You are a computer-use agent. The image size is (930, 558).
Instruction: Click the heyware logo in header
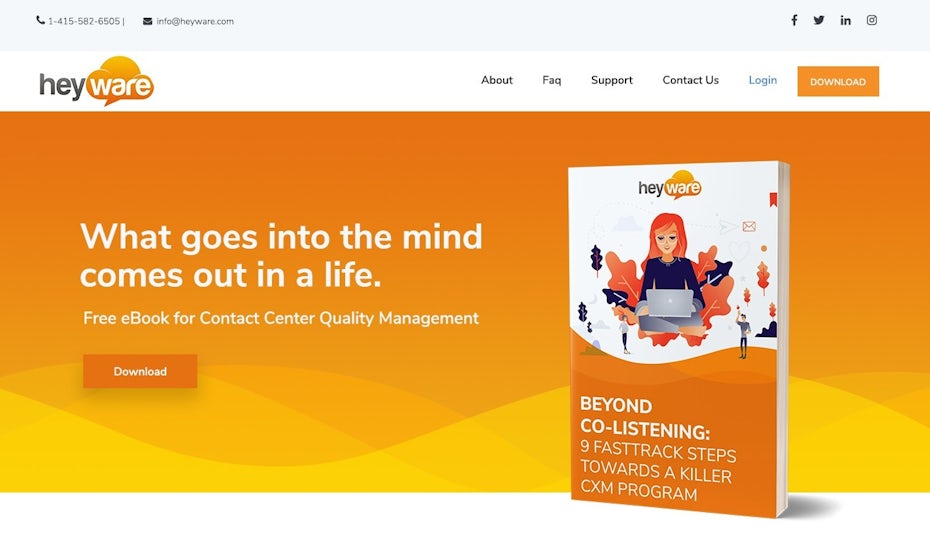pyautogui.click(x=97, y=81)
